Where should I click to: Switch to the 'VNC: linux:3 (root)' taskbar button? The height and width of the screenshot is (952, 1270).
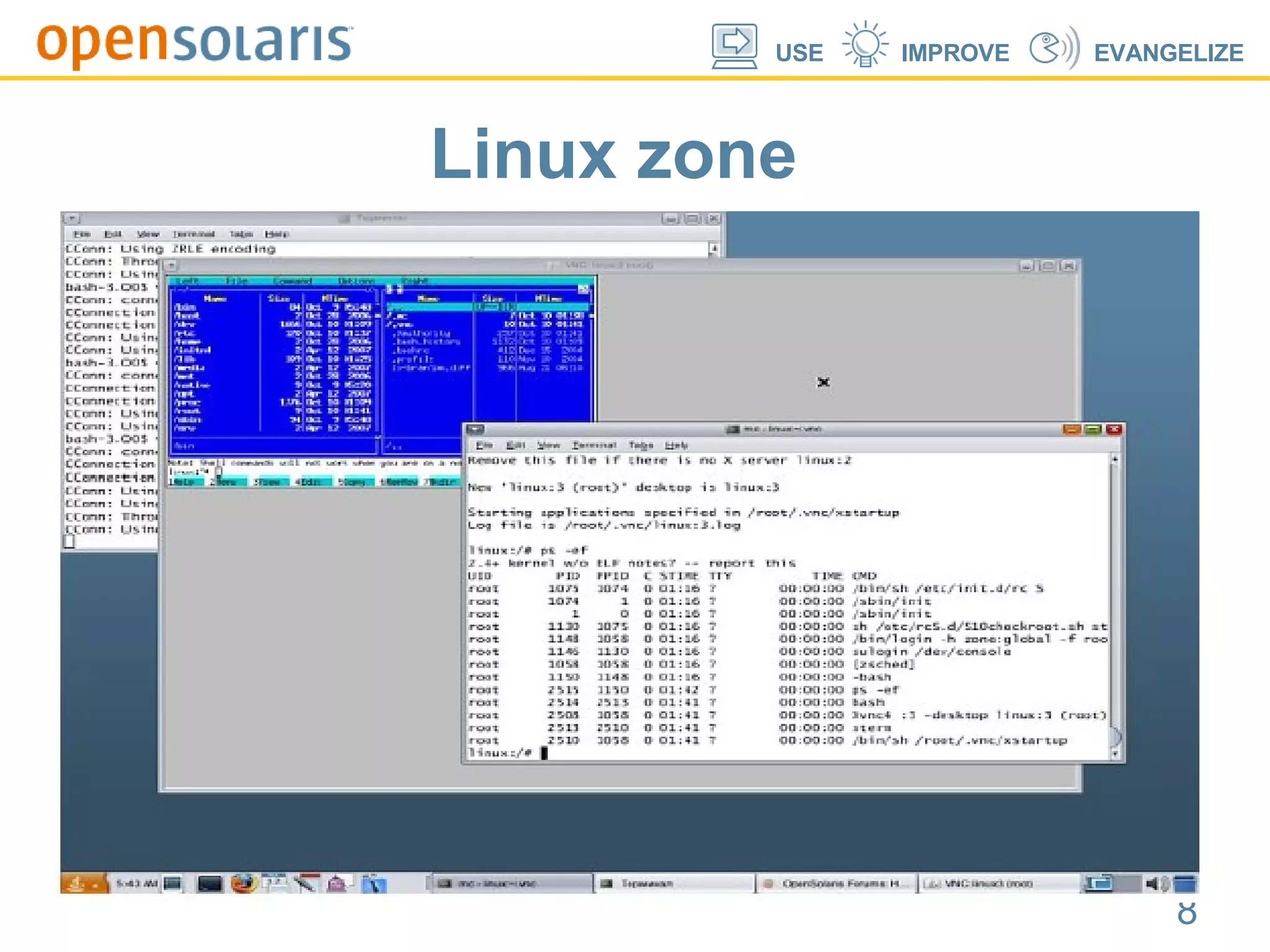999,883
